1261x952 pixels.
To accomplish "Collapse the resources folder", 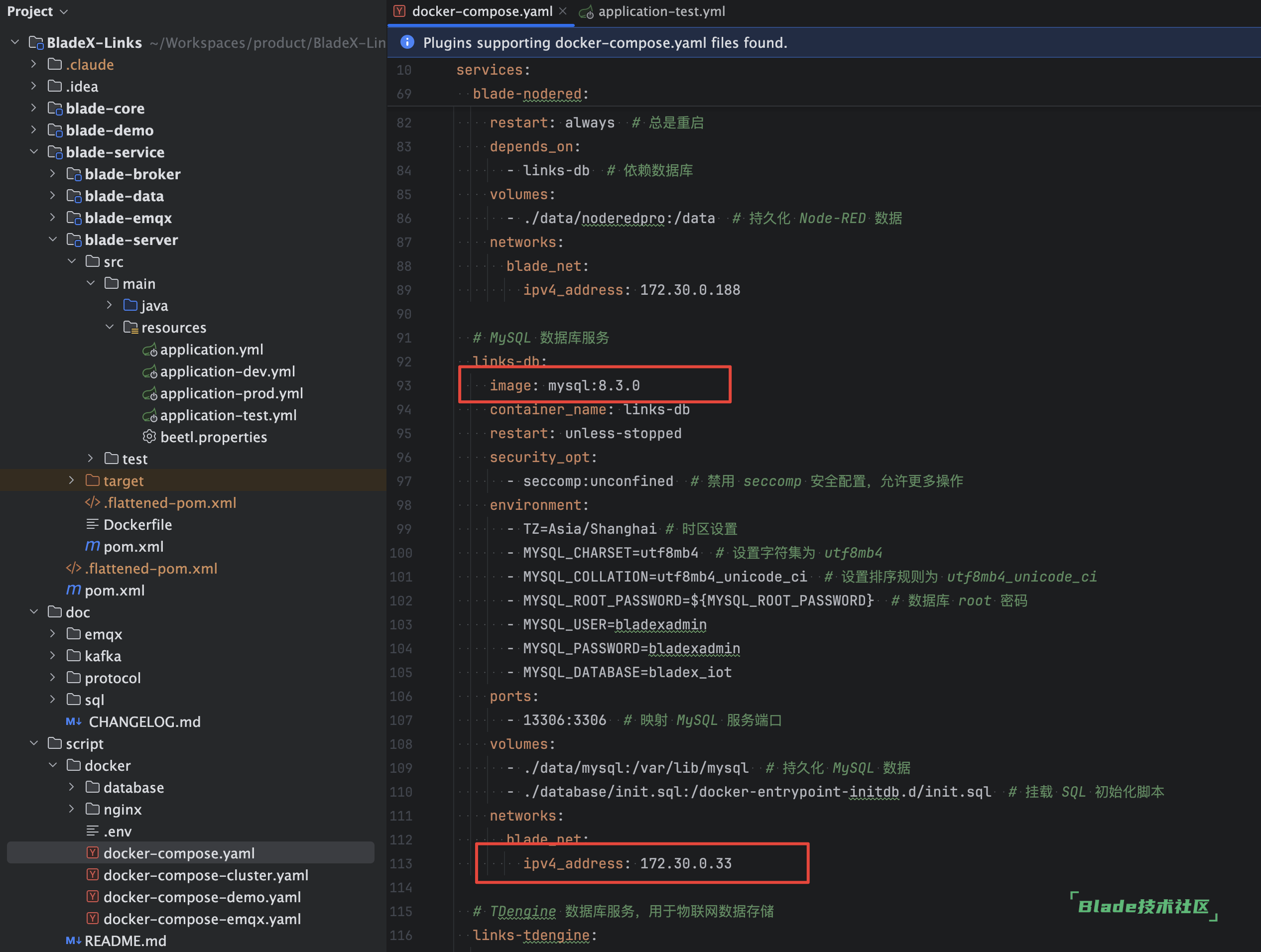I will click(x=110, y=327).
